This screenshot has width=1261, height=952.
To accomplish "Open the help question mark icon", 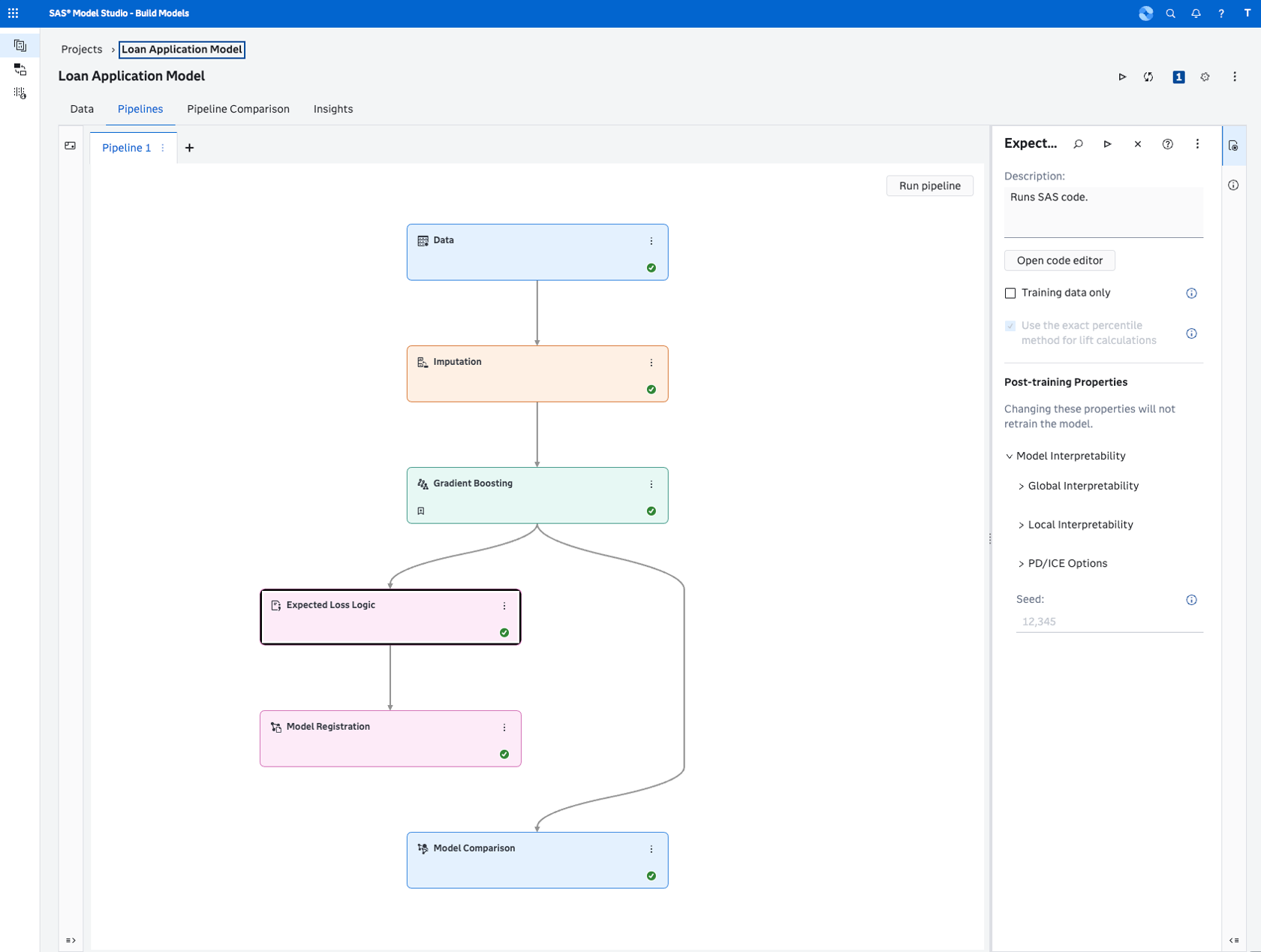I will point(1221,14).
